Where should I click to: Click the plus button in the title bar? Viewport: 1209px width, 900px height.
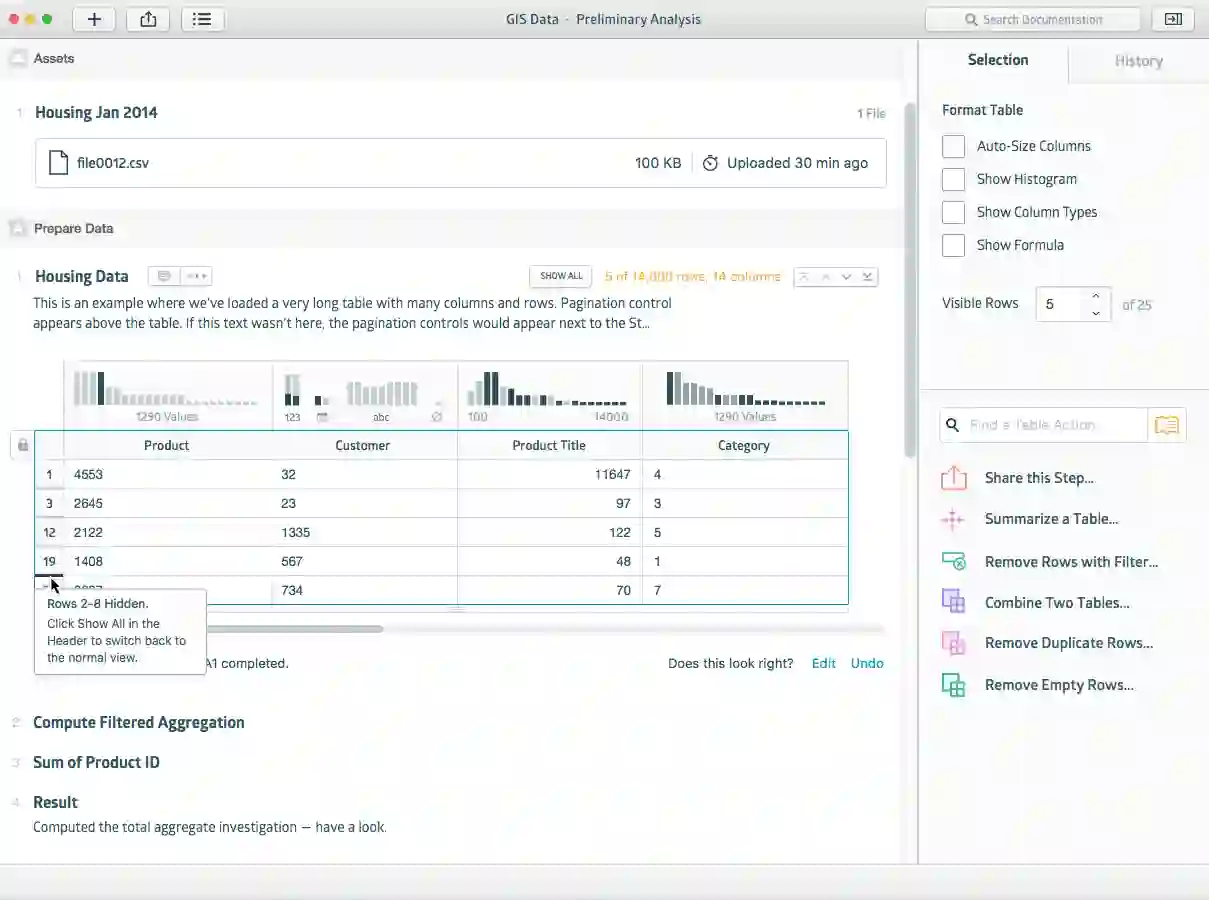point(94,19)
